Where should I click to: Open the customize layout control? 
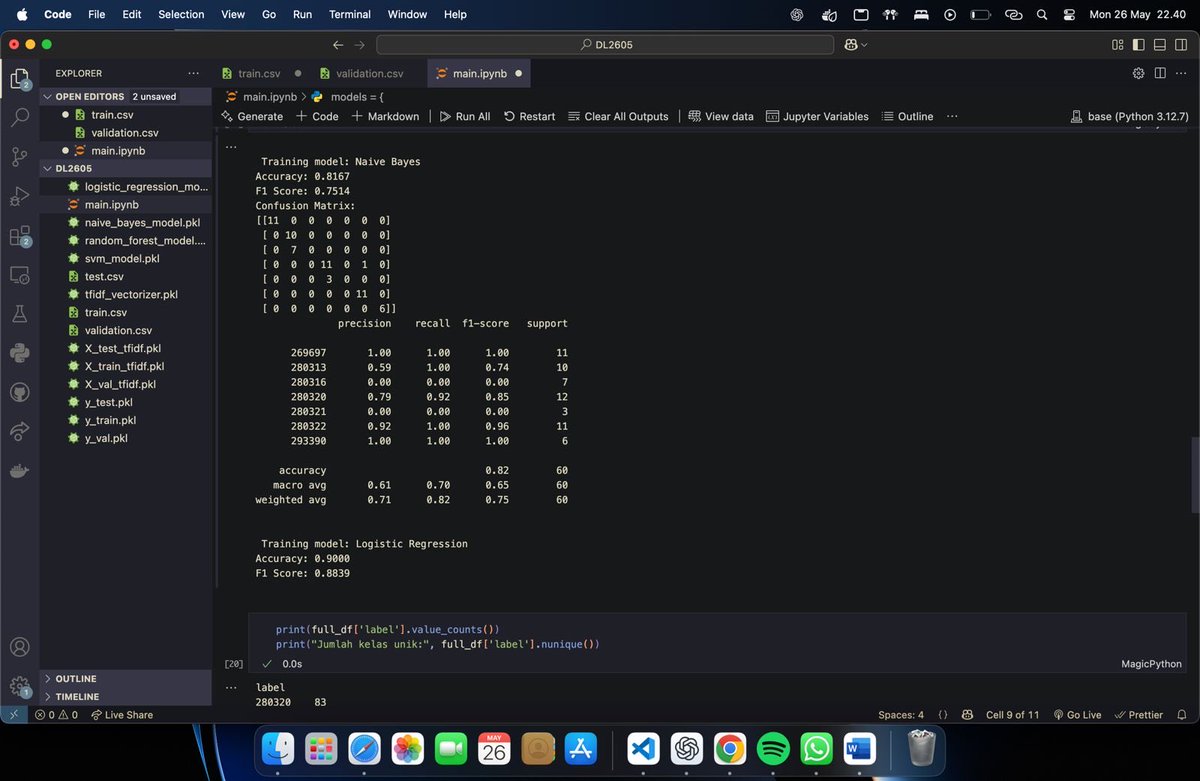(1117, 45)
